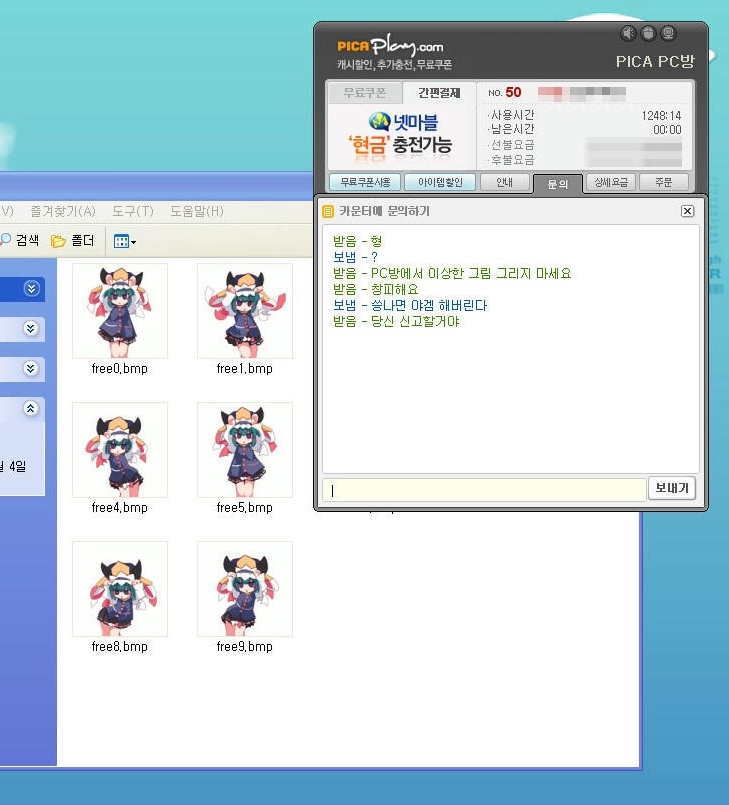
Task: Click the "4일" date text in Explorer sidebar
Action: (17, 466)
